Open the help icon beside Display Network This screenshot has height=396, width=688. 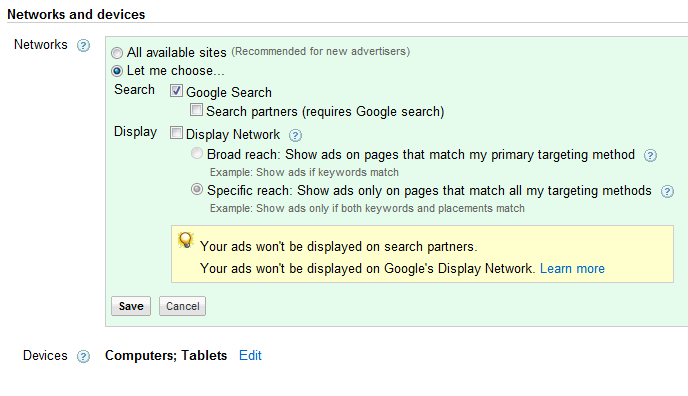tap(295, 136)
